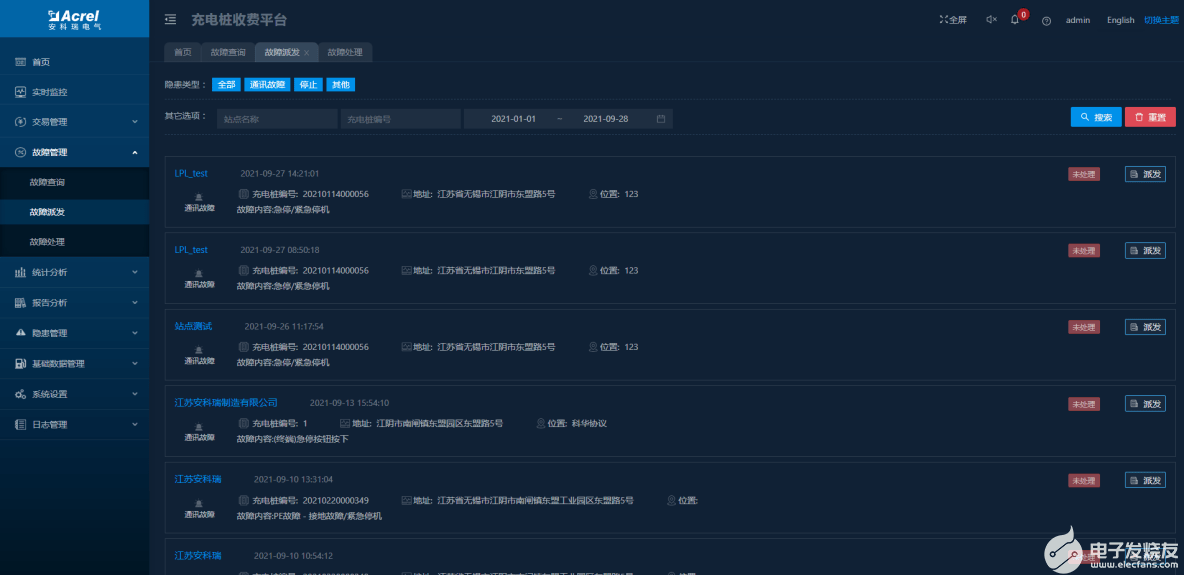Viewport: 1184px width, 575px height.
Task: Click the calendar icon in date range field
Action: 661,119
